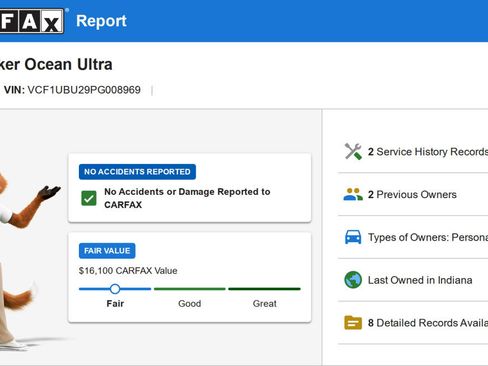The width and height of the screenshot is (488, 366).
Task: Click the Fair label under slider
Action: 115,304
